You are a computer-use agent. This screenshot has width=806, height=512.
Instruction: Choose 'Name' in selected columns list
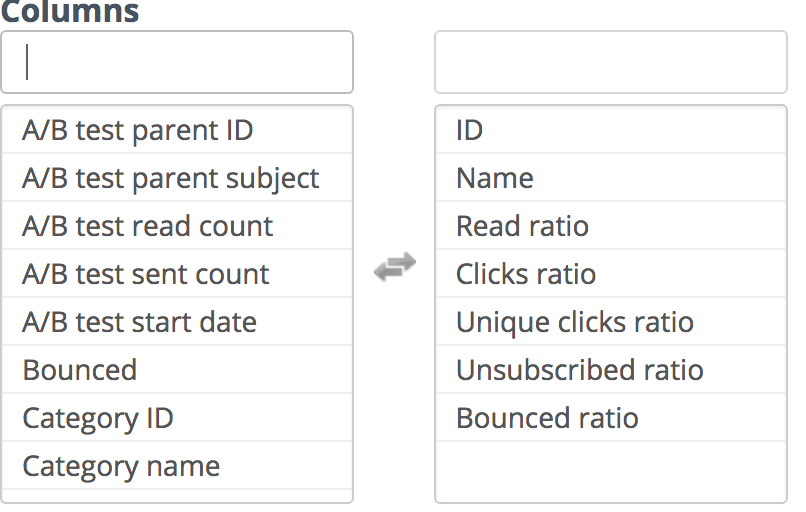(x=611, y=178)
